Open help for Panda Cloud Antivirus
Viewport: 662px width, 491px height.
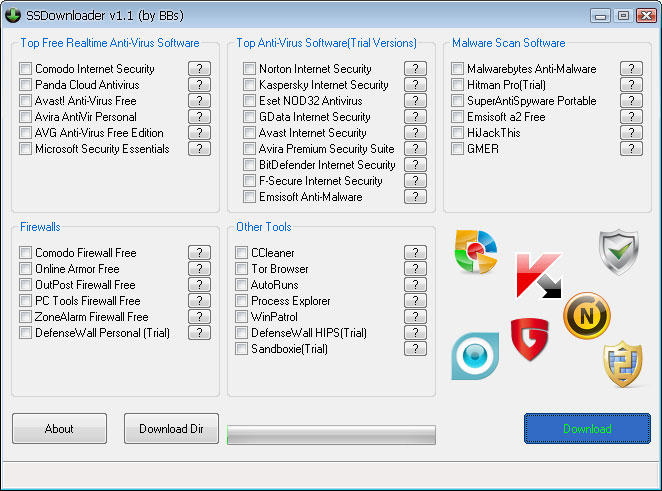click(x=199, y=84)
